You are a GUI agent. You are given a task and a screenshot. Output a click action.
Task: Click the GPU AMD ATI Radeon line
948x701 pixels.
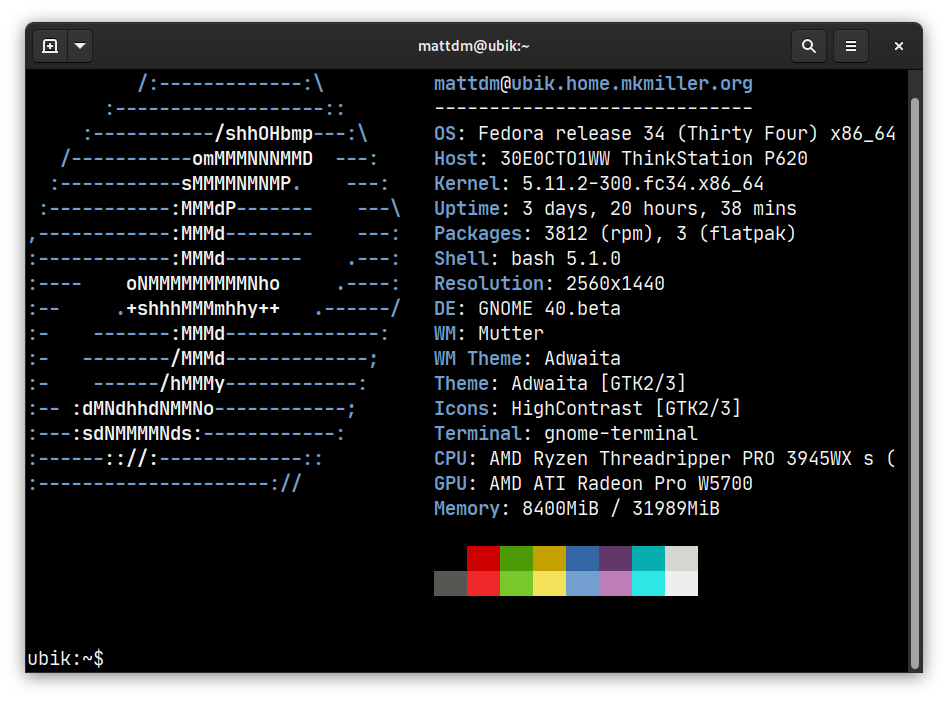tap(593, 484)
